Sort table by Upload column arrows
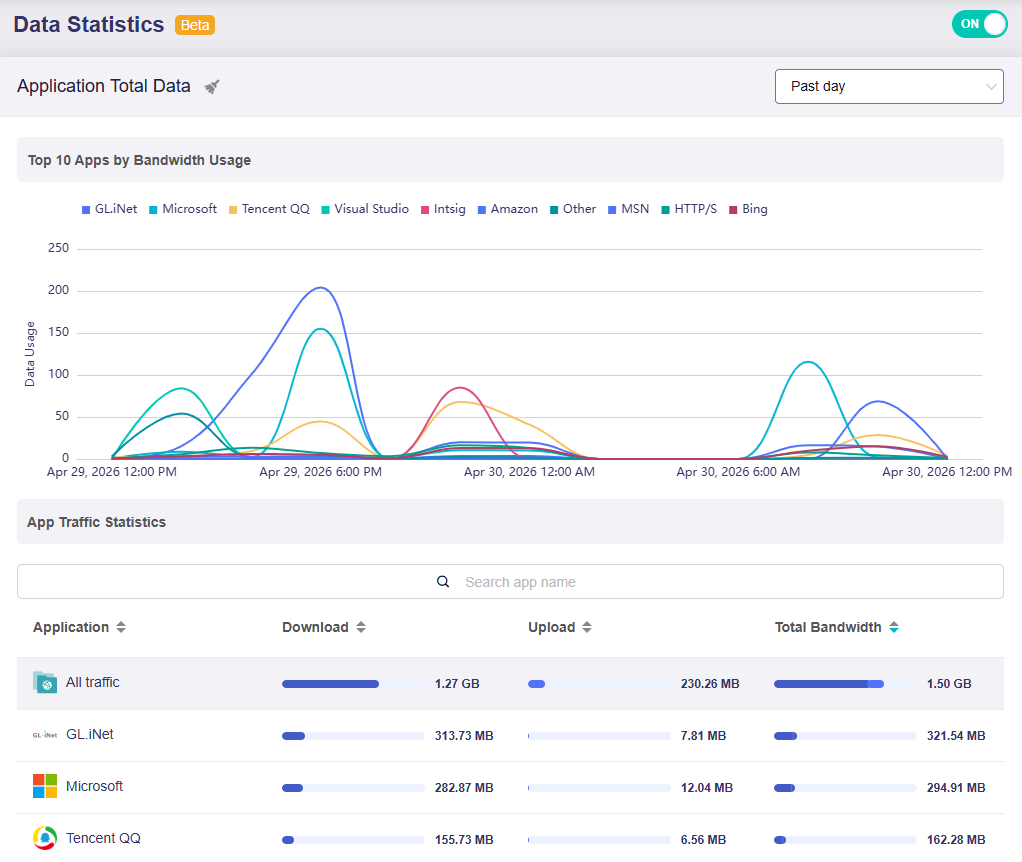Screen dimensions: 1022x862 (587, 627)
